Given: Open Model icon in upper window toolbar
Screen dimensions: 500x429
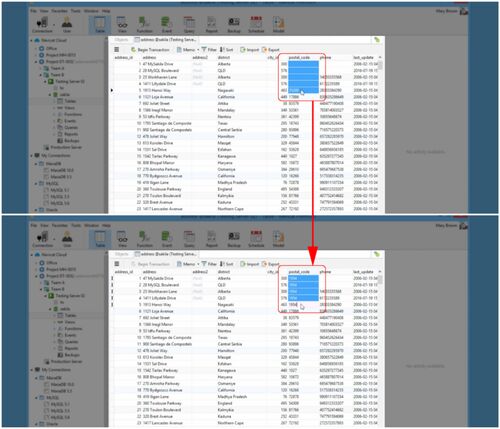Looking at the screenshot, I should 278,25.
